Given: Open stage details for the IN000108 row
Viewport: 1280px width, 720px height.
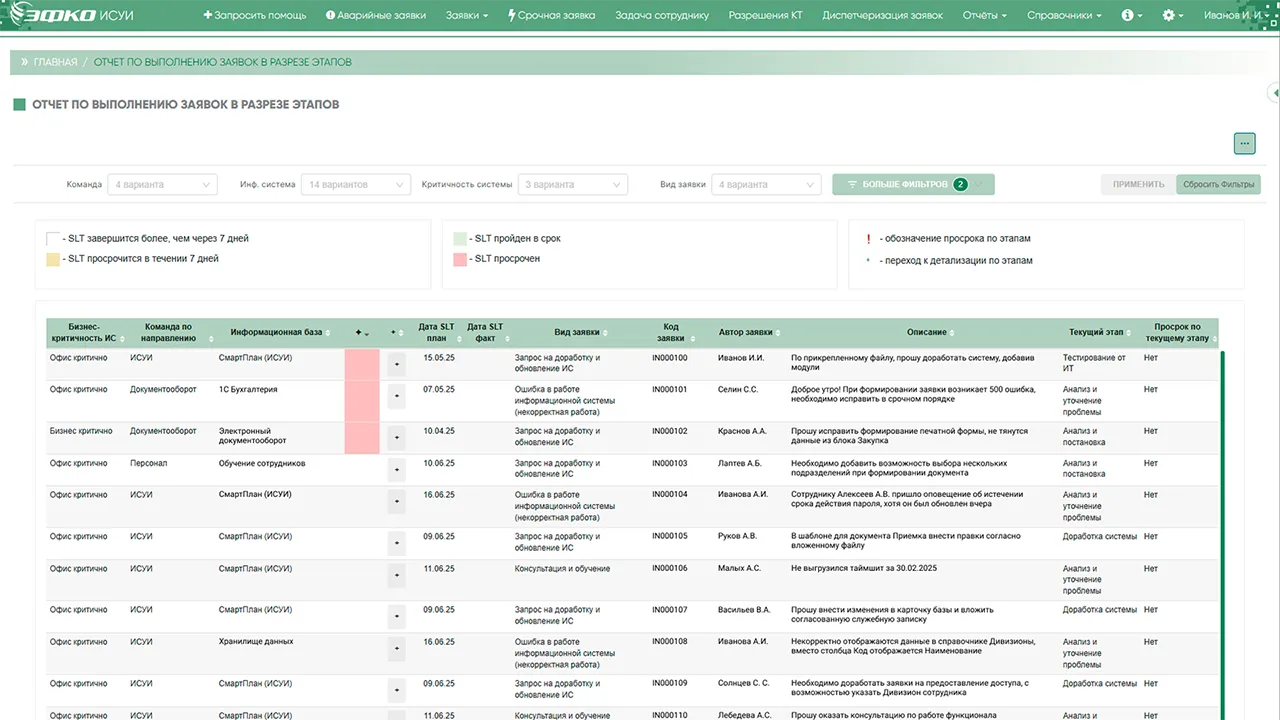Looking at the screenshot, I should pos(396,650).
